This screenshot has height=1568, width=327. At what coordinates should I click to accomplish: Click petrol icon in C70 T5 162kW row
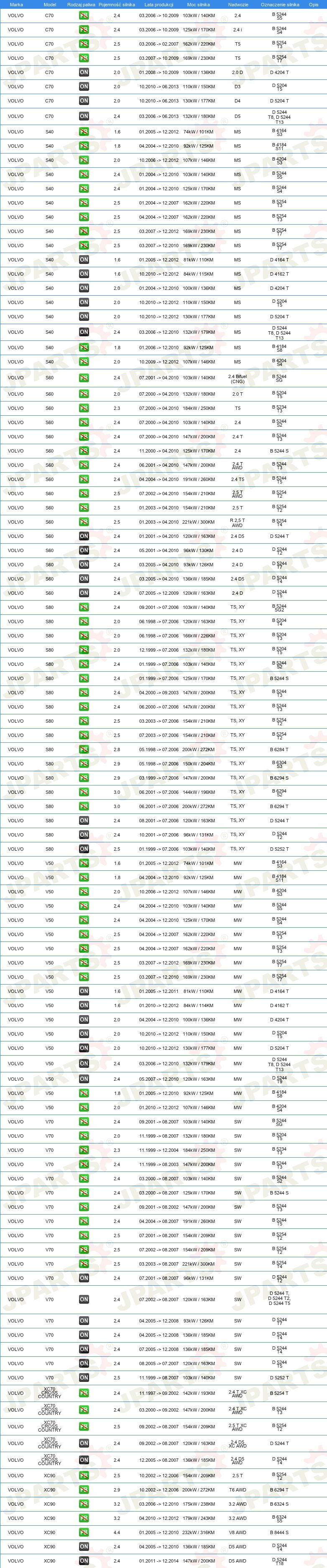pos(84,44)
